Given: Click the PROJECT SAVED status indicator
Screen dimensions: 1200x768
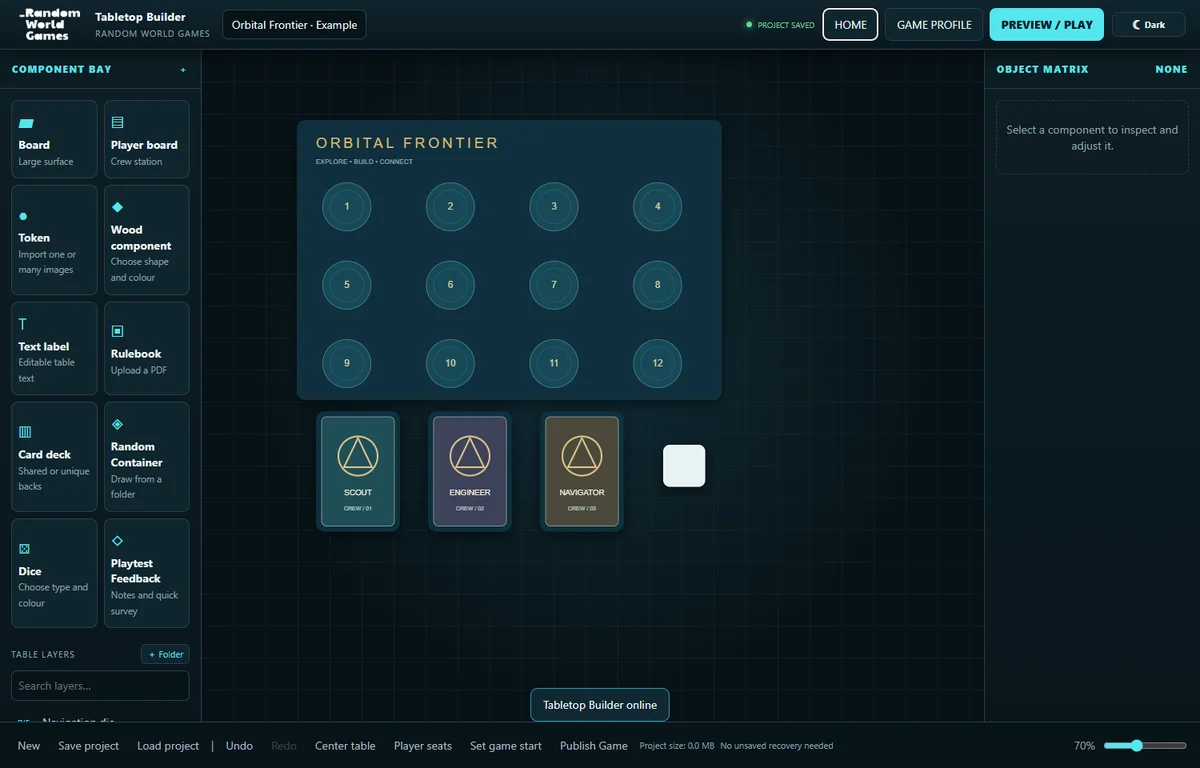Looking at the screenshot, I should [780, 25].
